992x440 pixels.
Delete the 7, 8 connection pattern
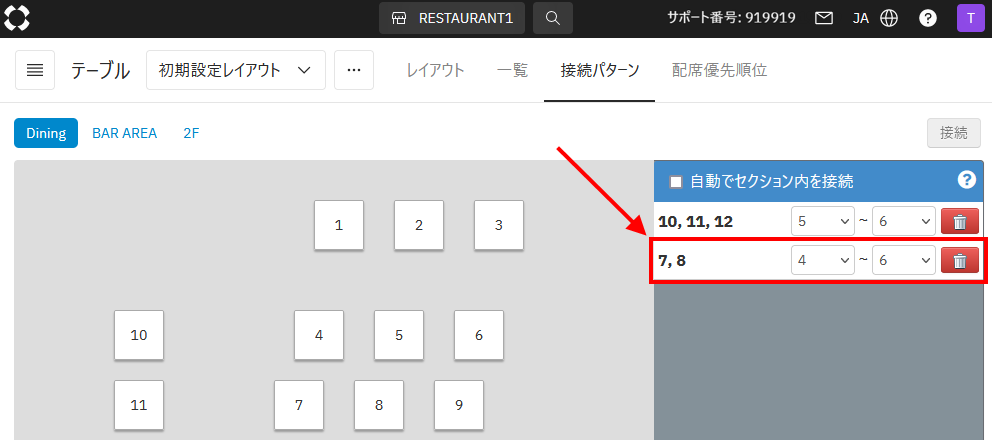pos(959,260)
